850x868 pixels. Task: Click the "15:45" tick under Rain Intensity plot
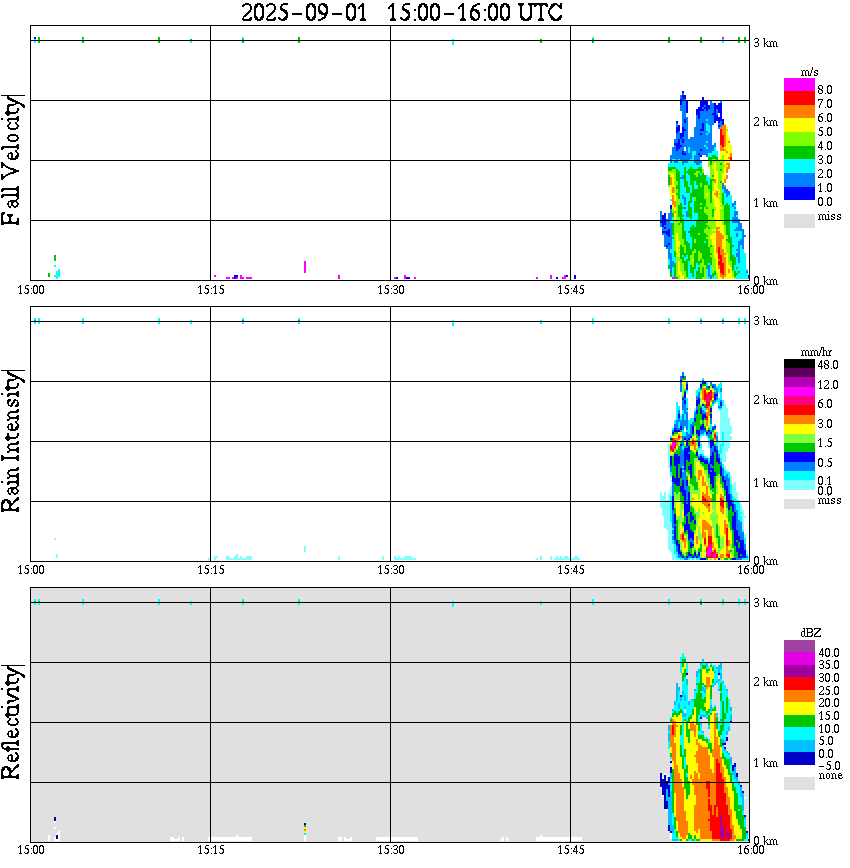[x=571, y=570]
